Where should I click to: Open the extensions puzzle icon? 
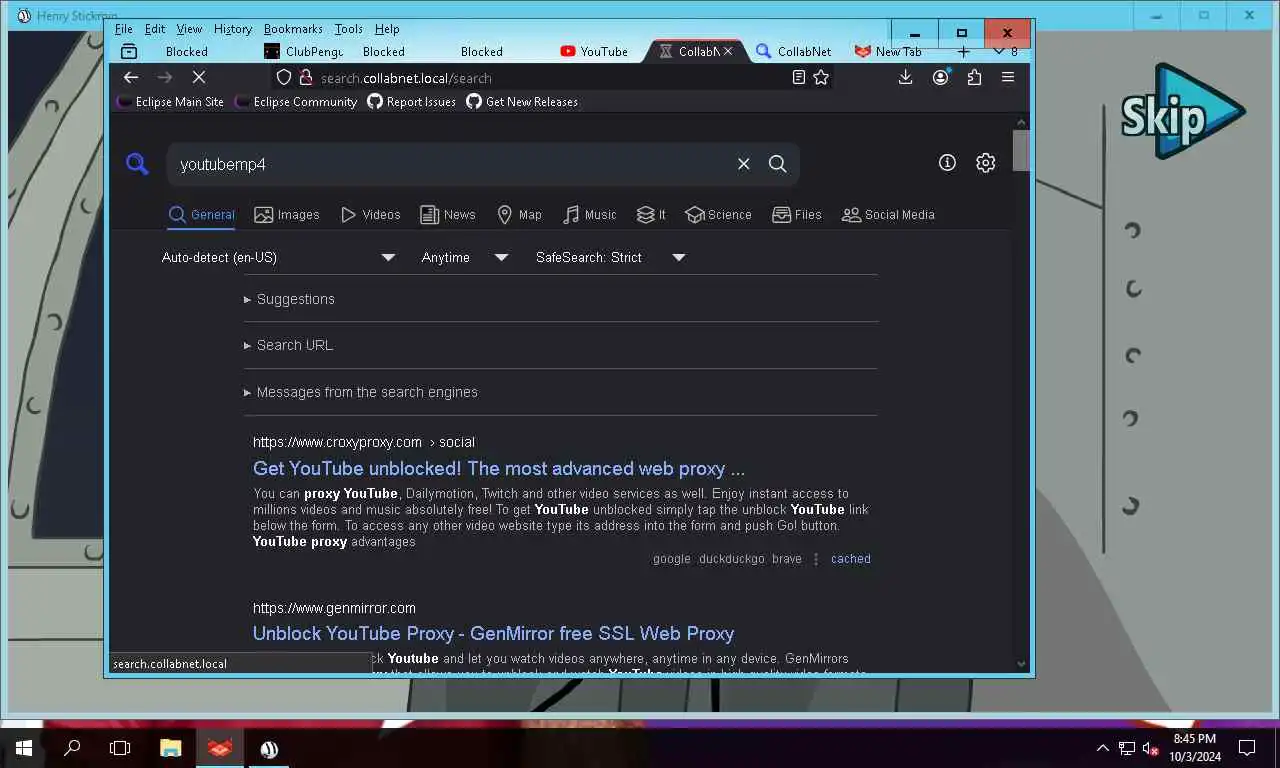coord(974,77)
